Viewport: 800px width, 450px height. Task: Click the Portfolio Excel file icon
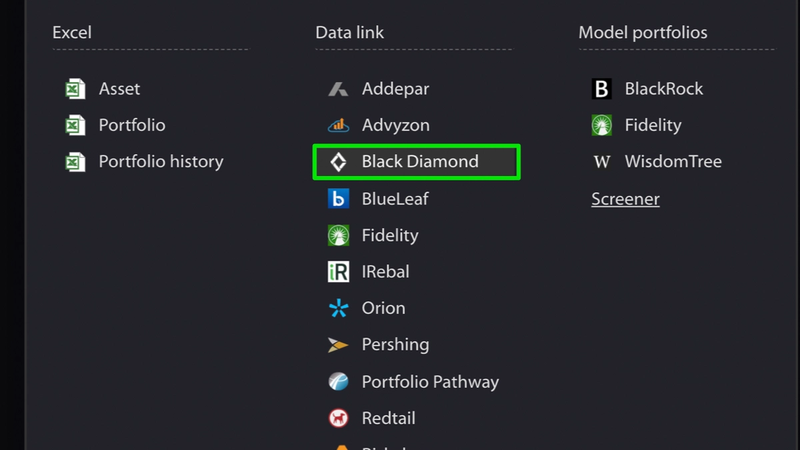coord(76,125)
